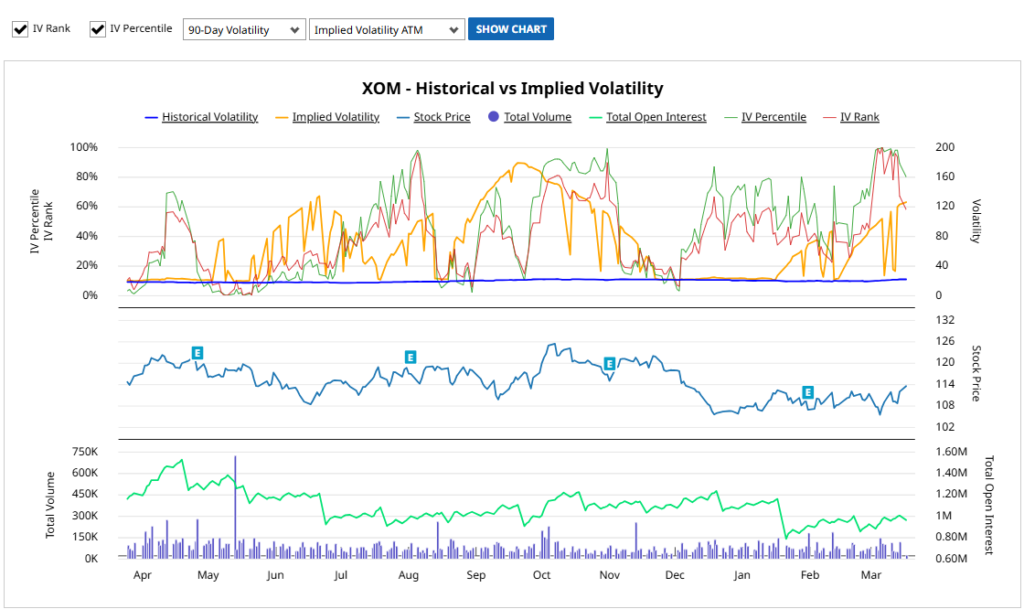1024x609 pixels.
Task: Toggle Total Open Interest legend item
Action: (x=655, y=117)
